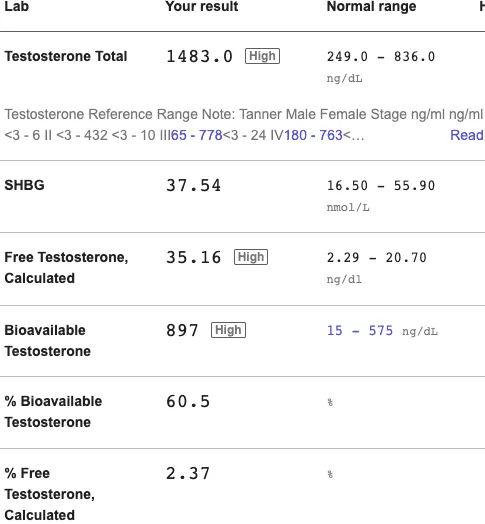Open the 65 - 778 range link
Screen dimensions: 485x524
(197, 135)
